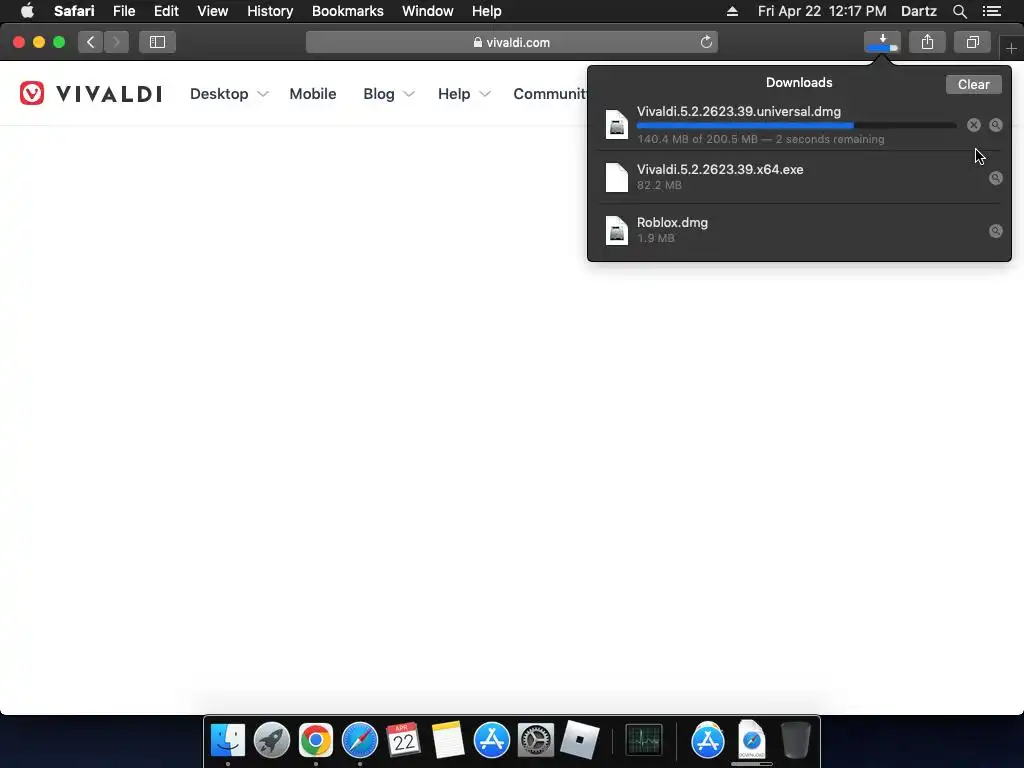Click the App Store icon beside Notes
Viewport: 1024px width, 768px height.
(491, 741)
